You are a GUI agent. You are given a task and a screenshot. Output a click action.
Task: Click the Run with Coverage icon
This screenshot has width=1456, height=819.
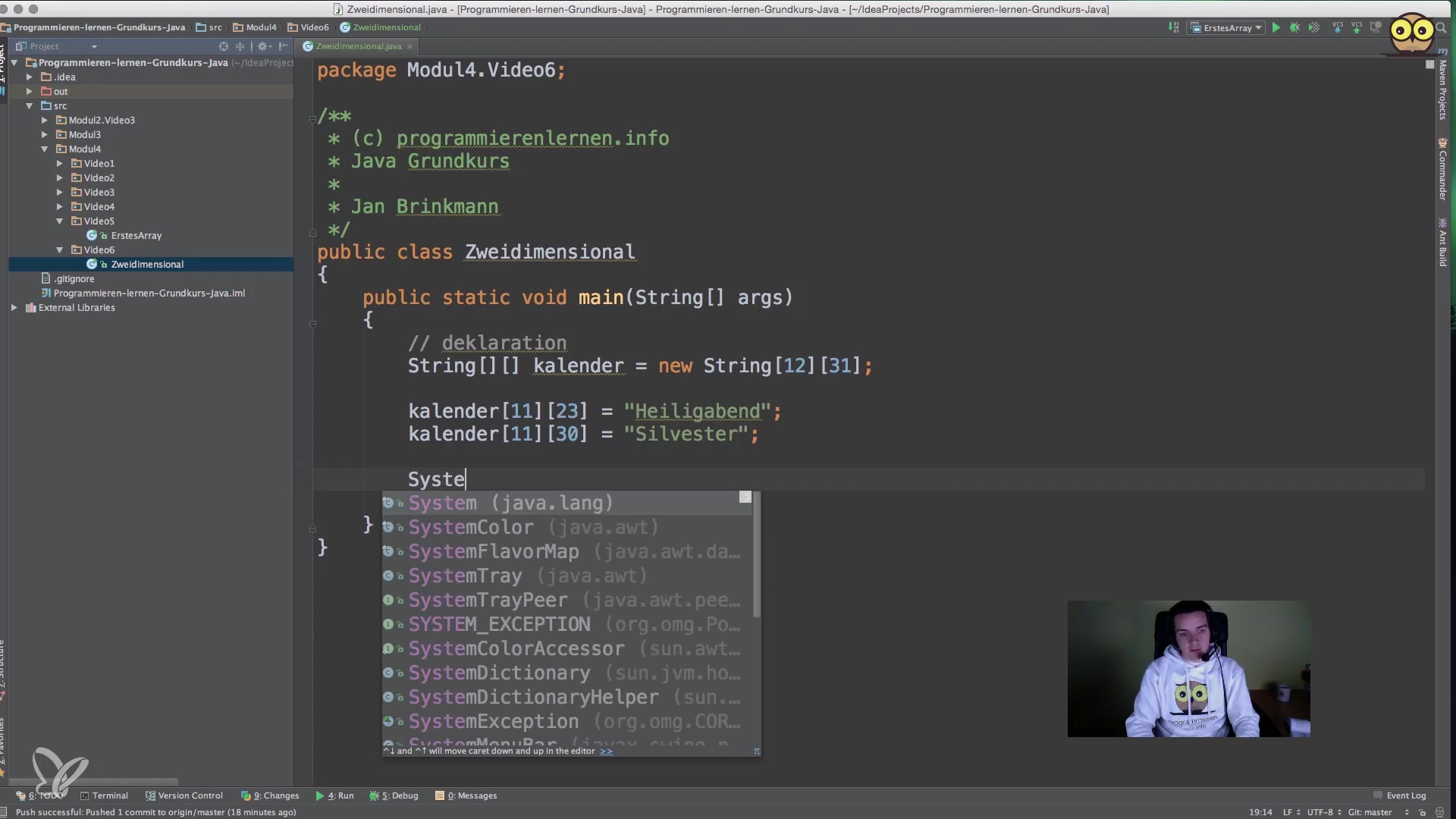1314,27
